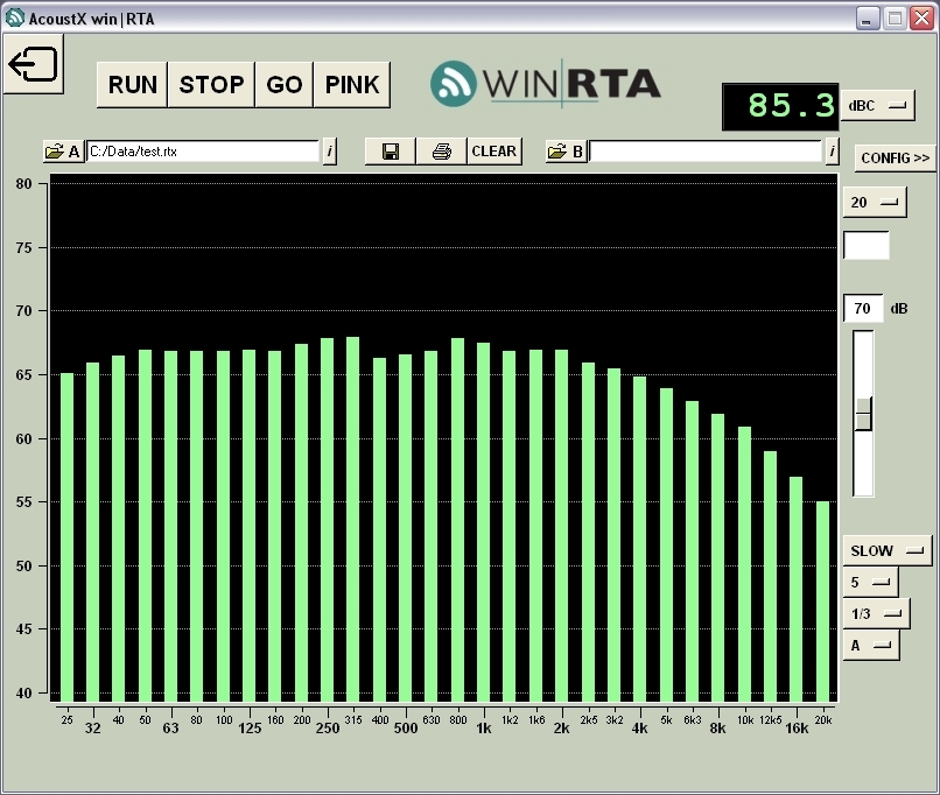Click the 250 frequency axis label
Viewport: 940px width, 795px height.
[328, 728]
